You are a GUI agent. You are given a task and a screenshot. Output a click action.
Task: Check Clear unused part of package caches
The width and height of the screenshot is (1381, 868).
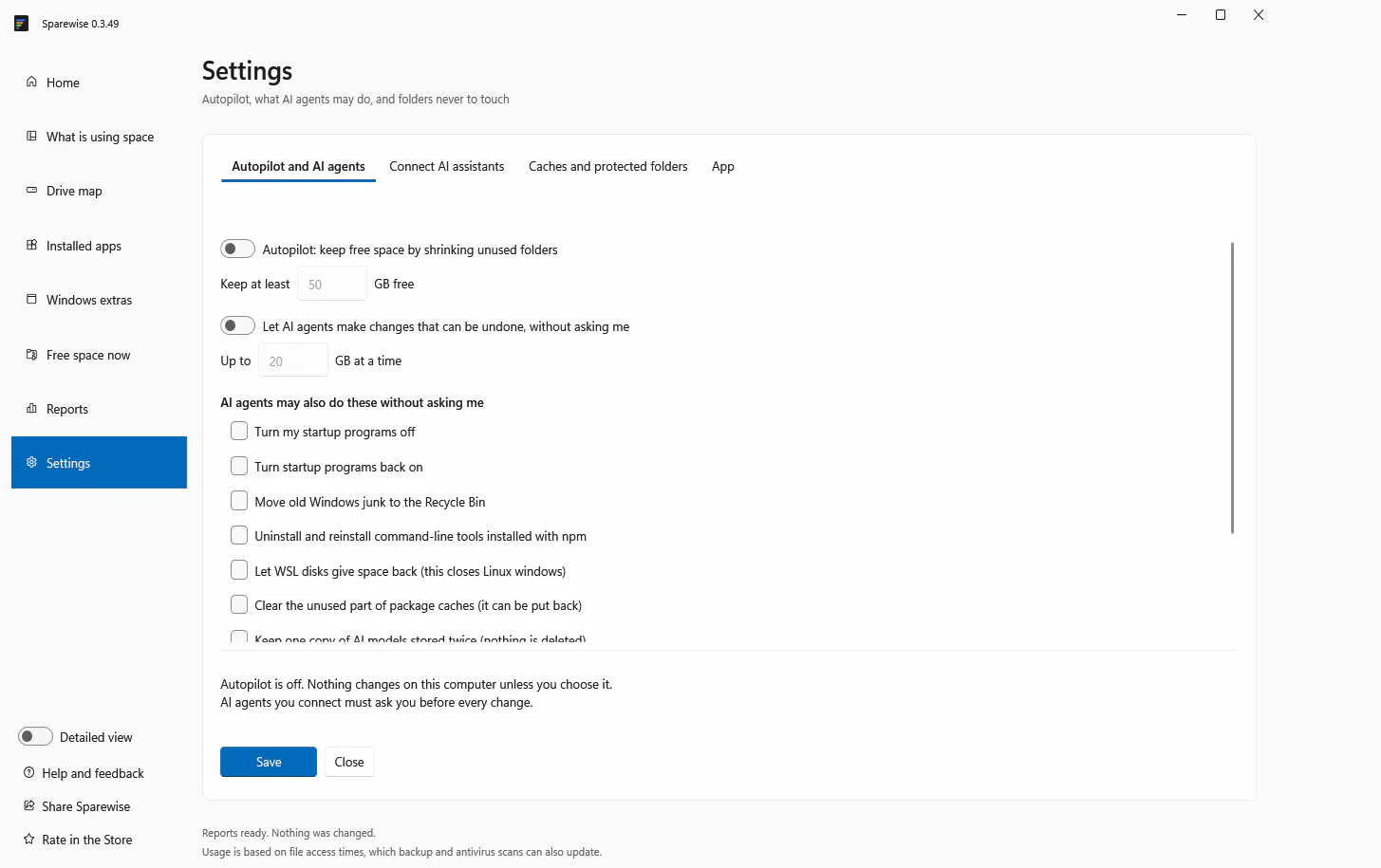[239, 604]
